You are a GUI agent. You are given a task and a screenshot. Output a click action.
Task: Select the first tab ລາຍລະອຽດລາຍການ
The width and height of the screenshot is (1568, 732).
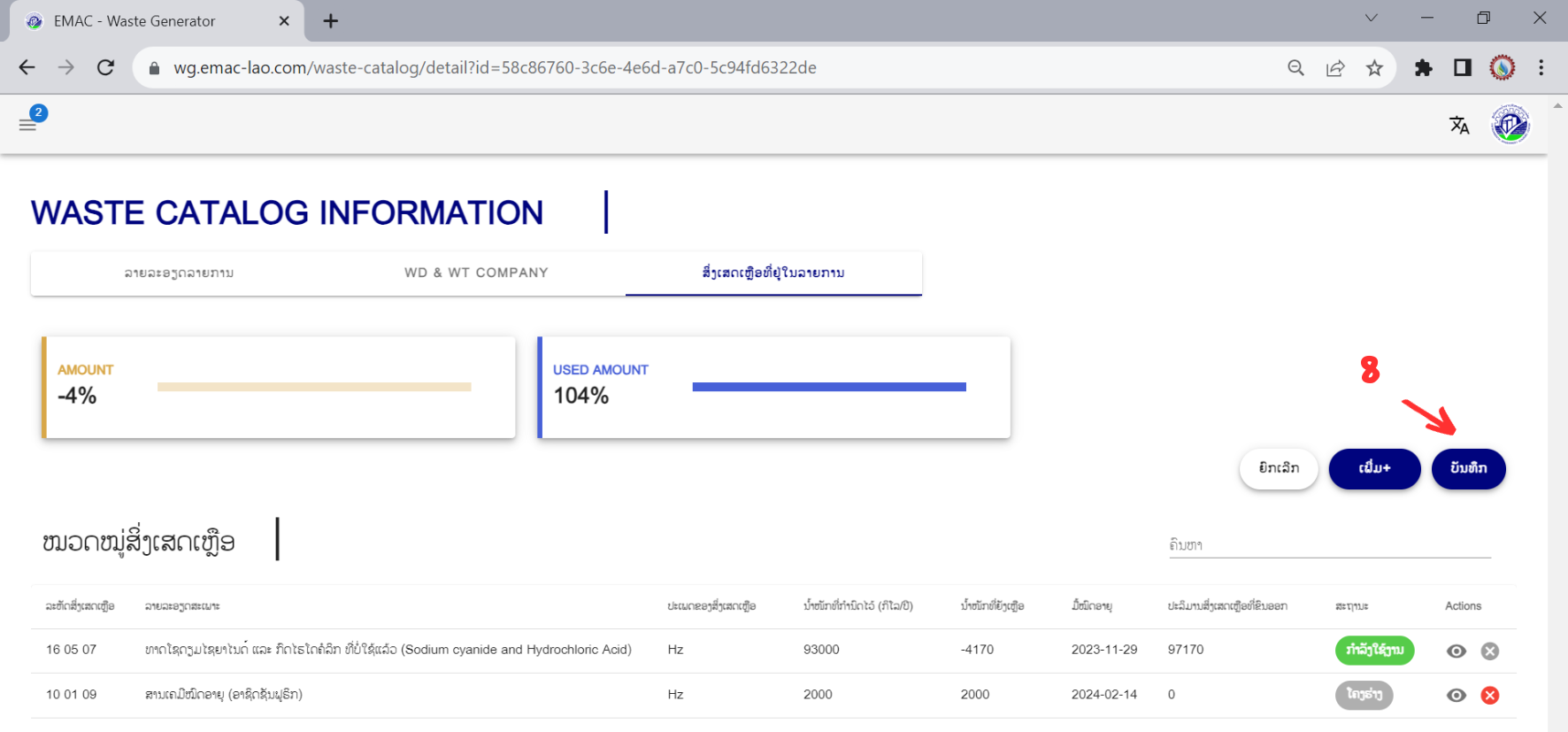[x=179, y=273]
